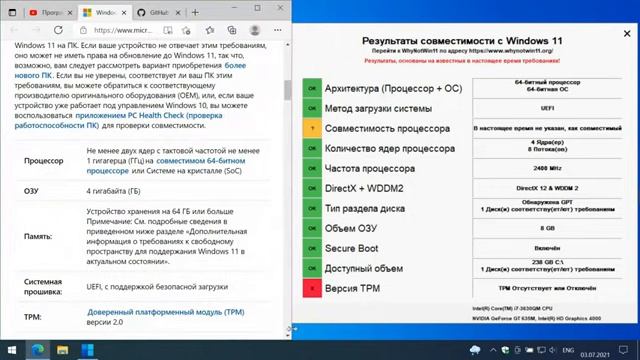
Task: Select the 'TPM Отсутствует или Отключён' result
Action: (x=547, y=288)
